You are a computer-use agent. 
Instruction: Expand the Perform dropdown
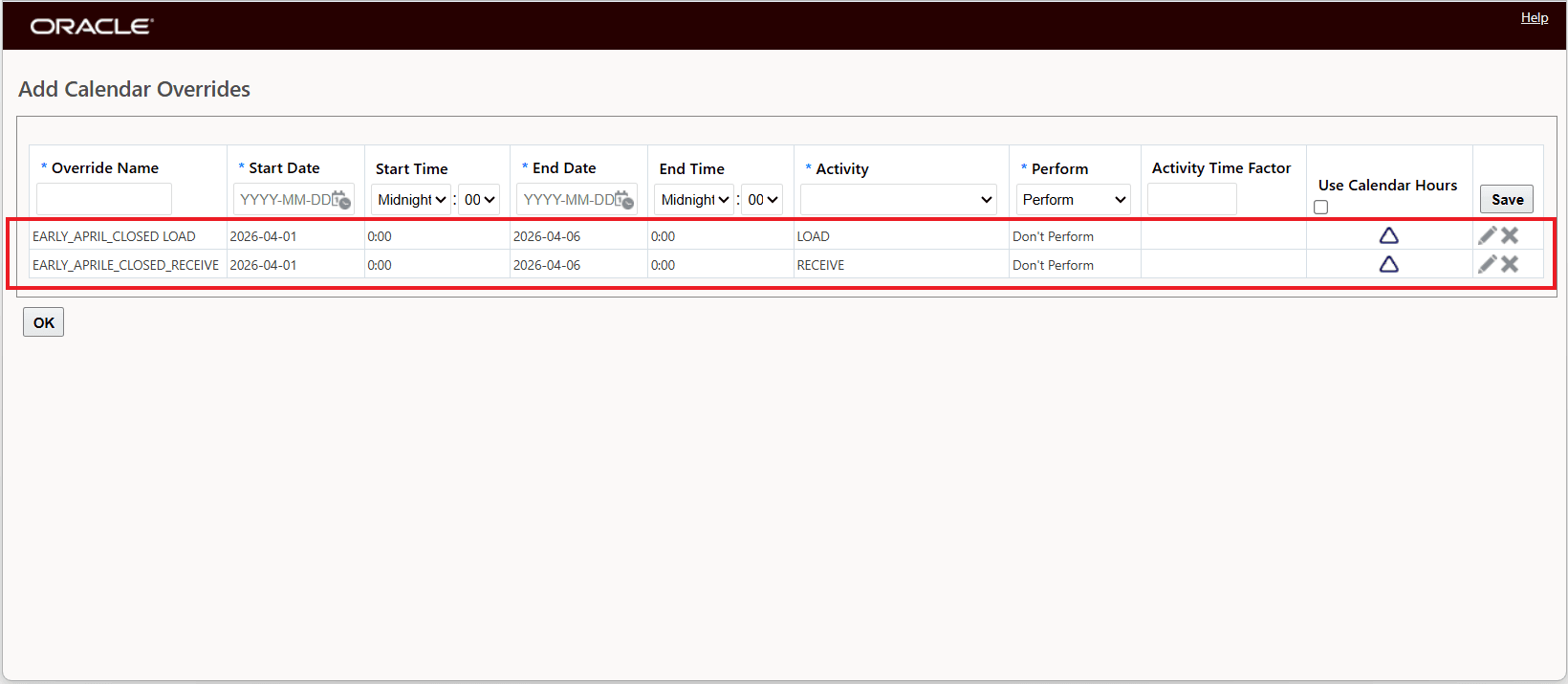(1074, 200)
